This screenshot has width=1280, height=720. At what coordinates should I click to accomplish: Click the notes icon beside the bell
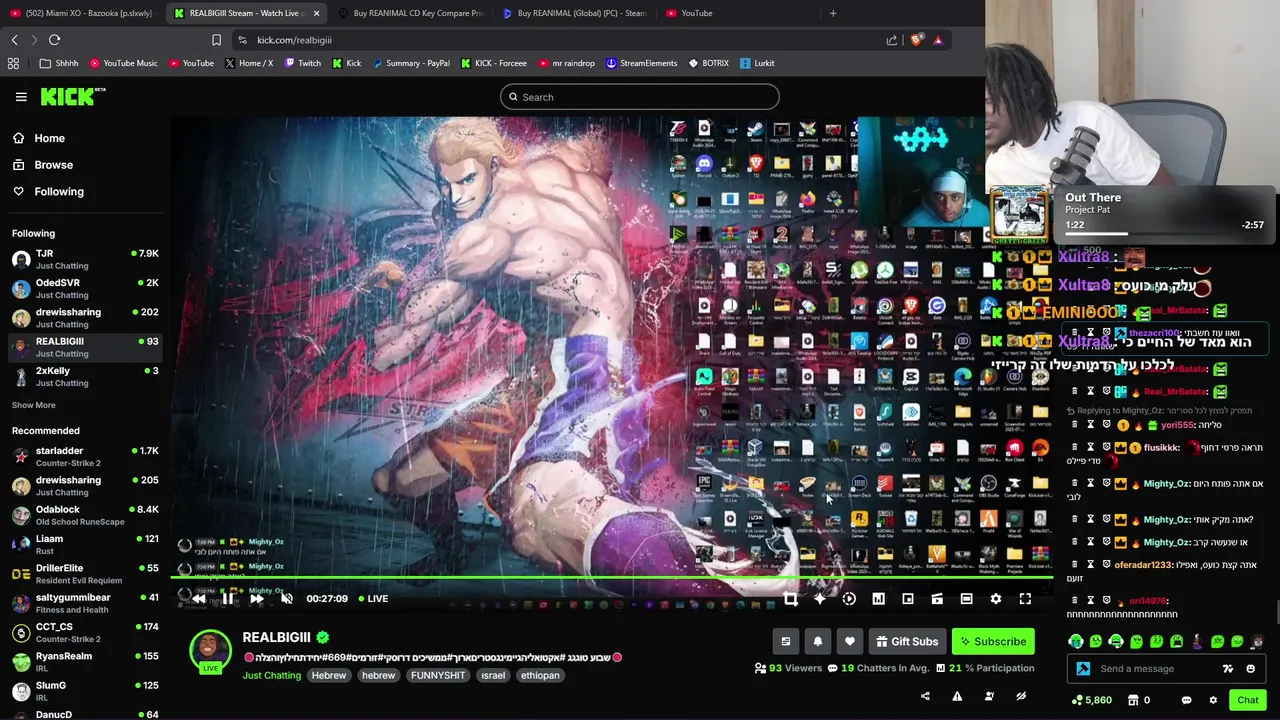point(786,642)
